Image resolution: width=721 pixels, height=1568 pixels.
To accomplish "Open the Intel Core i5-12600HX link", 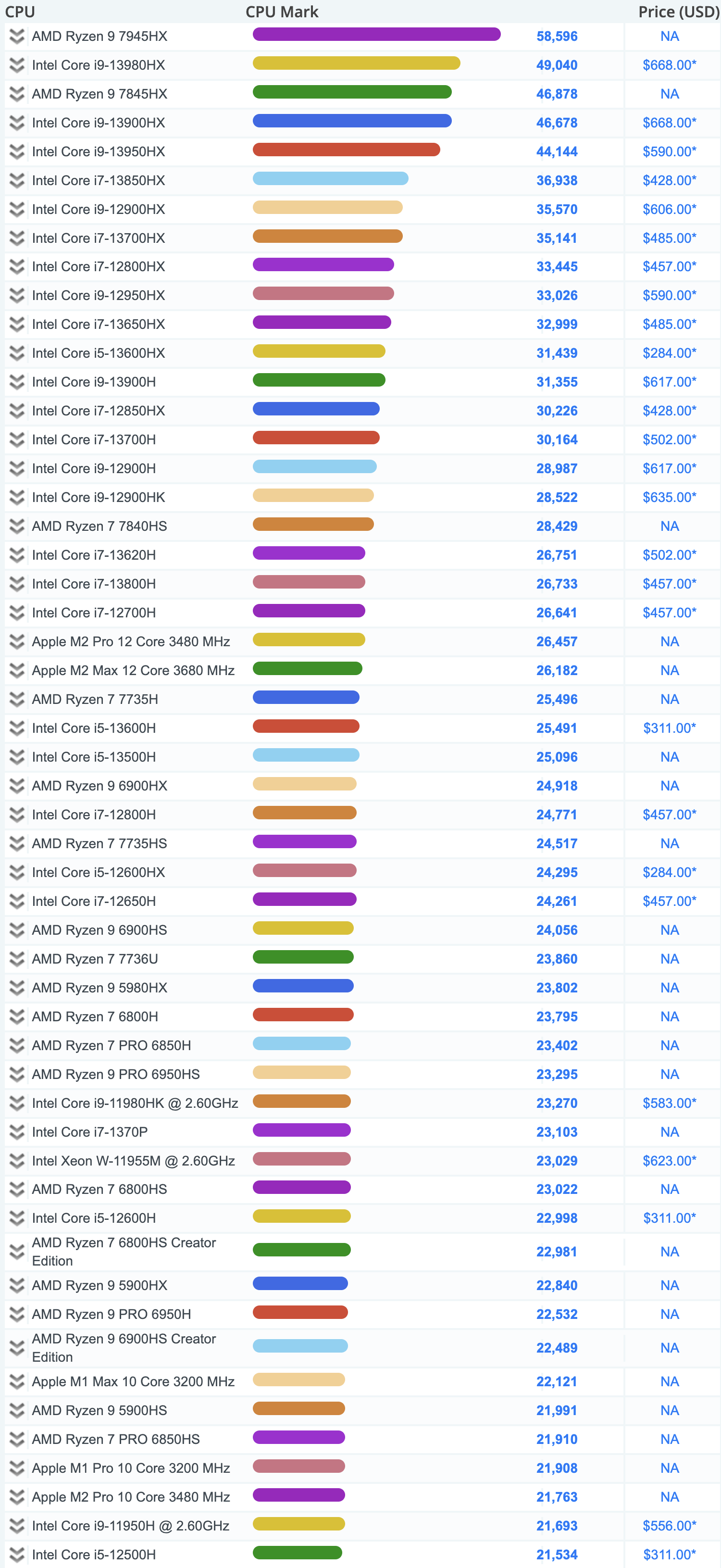I will click(99, 873).
